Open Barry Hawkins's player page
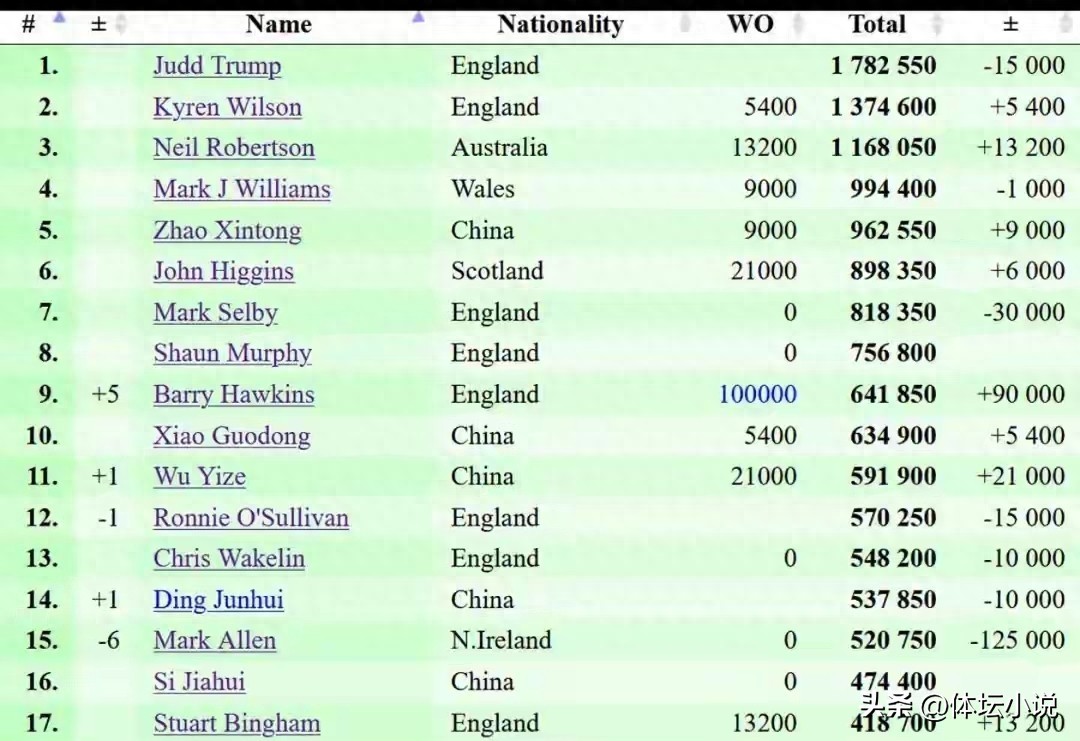1080x741 pixels. 233,395
